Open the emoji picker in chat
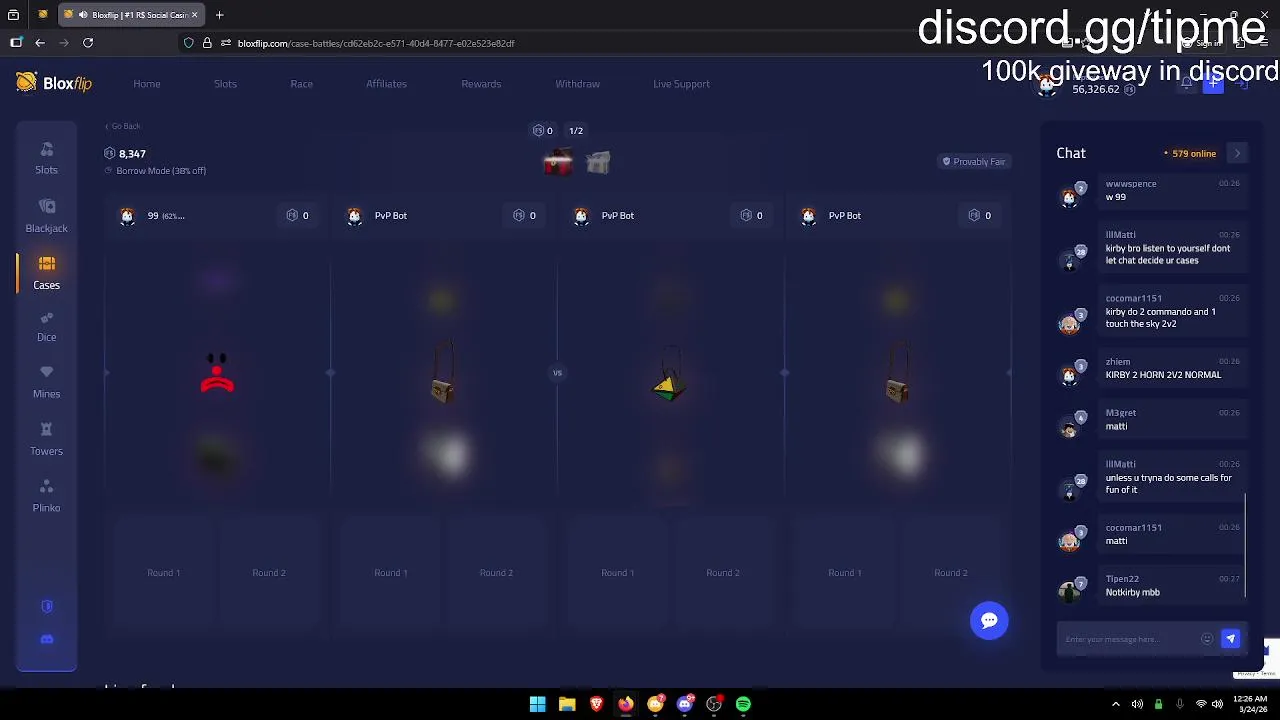This screenshot has width=1280, height=720. point(1207,639)
